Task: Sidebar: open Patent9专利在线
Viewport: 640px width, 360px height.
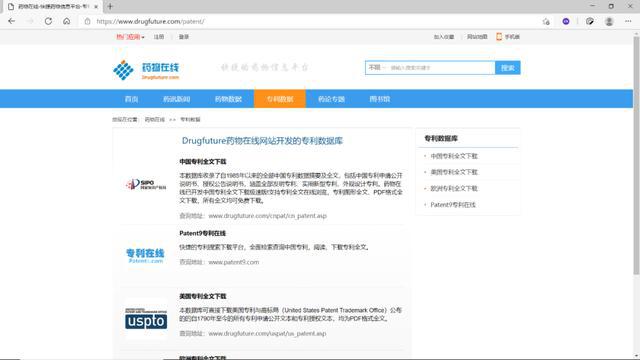Action: point(453,204)
